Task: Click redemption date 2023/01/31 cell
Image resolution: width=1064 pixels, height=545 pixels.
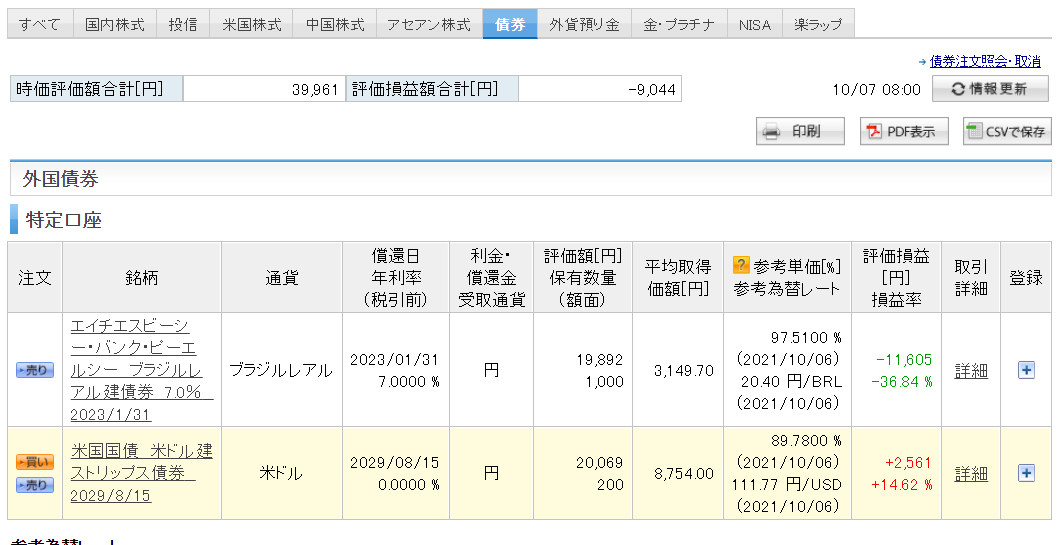Action: tap(394, 360)
